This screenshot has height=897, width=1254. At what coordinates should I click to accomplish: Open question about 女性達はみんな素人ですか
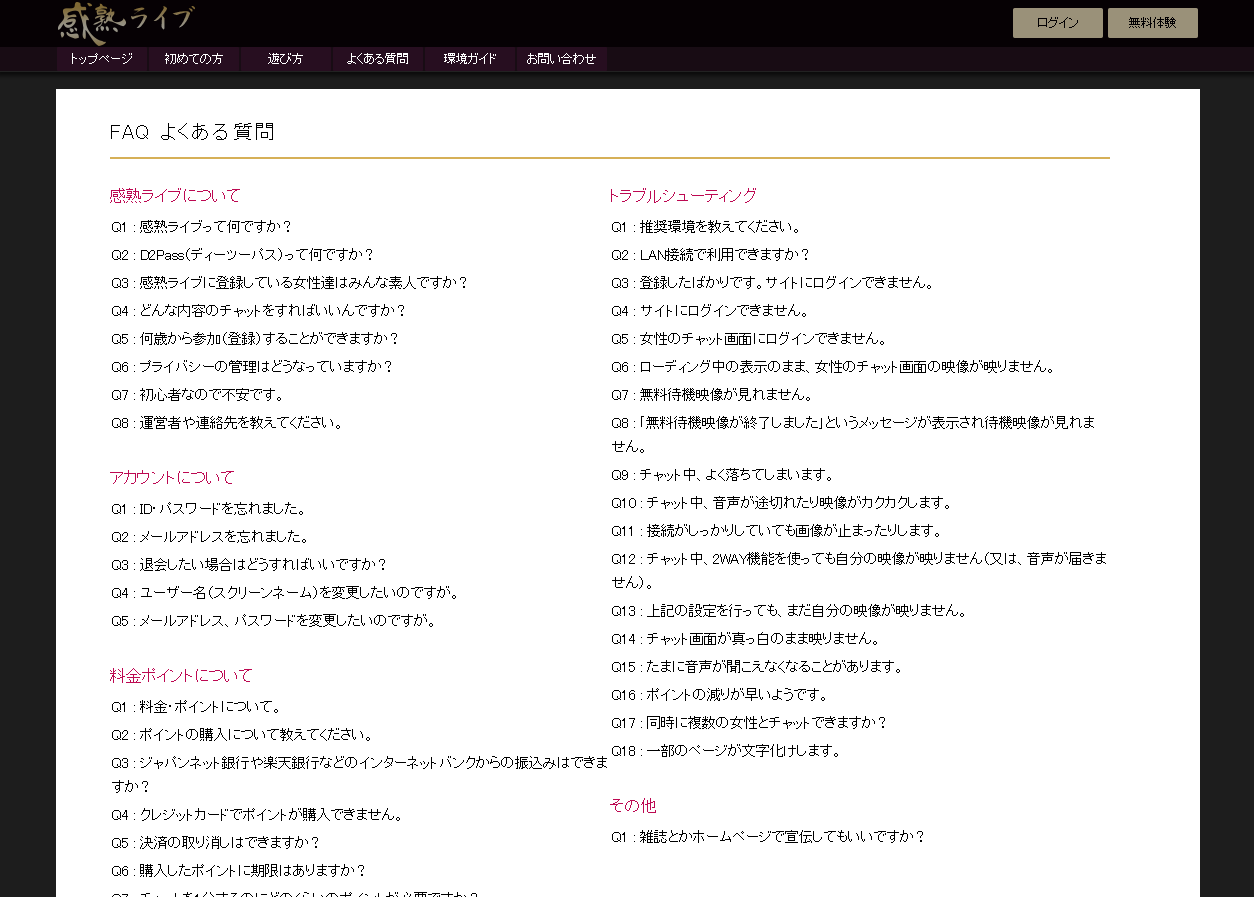click(290, 283)
